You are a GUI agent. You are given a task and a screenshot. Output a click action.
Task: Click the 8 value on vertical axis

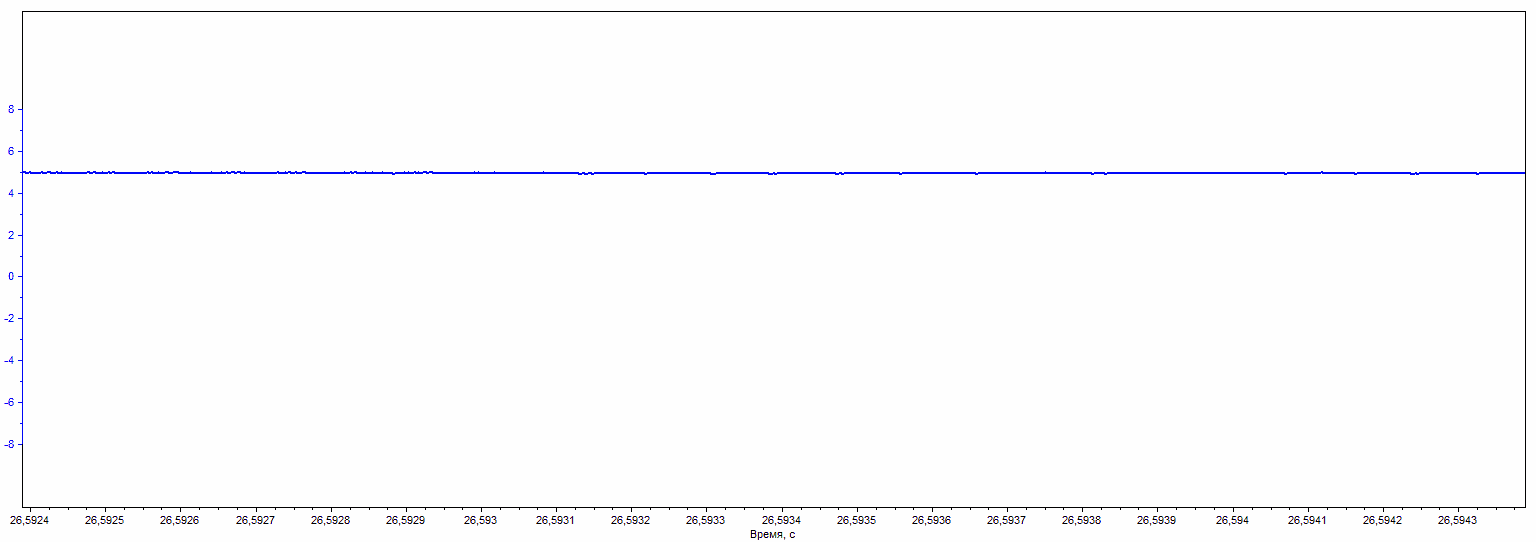pyautogui.click(x=12, y=110)
